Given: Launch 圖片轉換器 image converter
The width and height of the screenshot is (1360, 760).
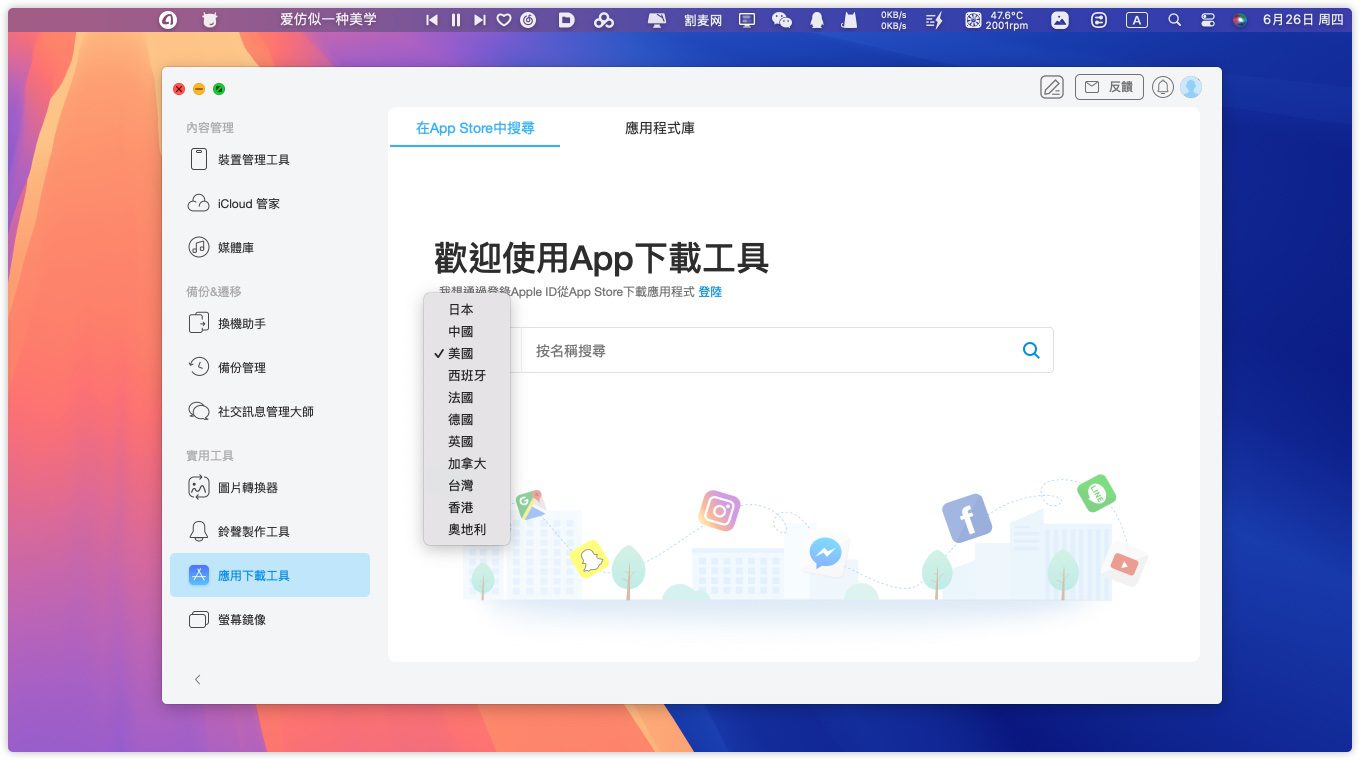Looking at the screenshot, I should 247,488.
